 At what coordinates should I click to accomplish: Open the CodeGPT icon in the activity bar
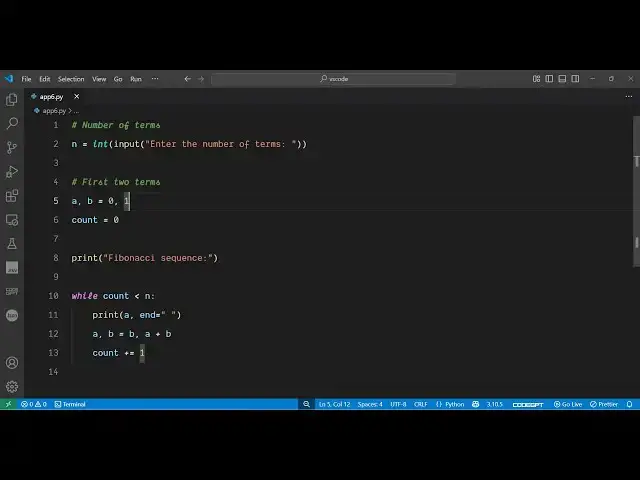12,291
